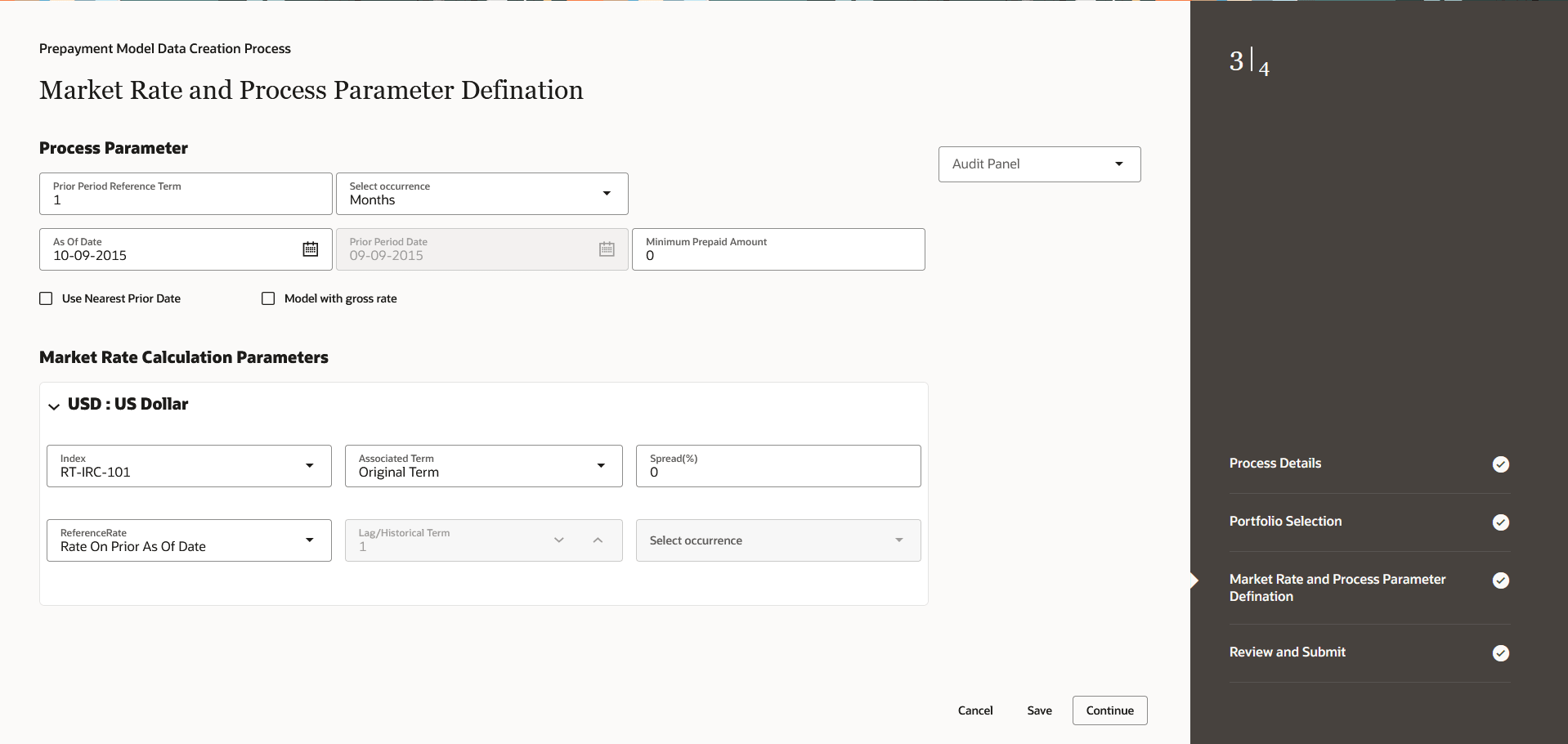
Task: Click the checkmark icon beside Review and Submit
Action: click(1501, 653)
